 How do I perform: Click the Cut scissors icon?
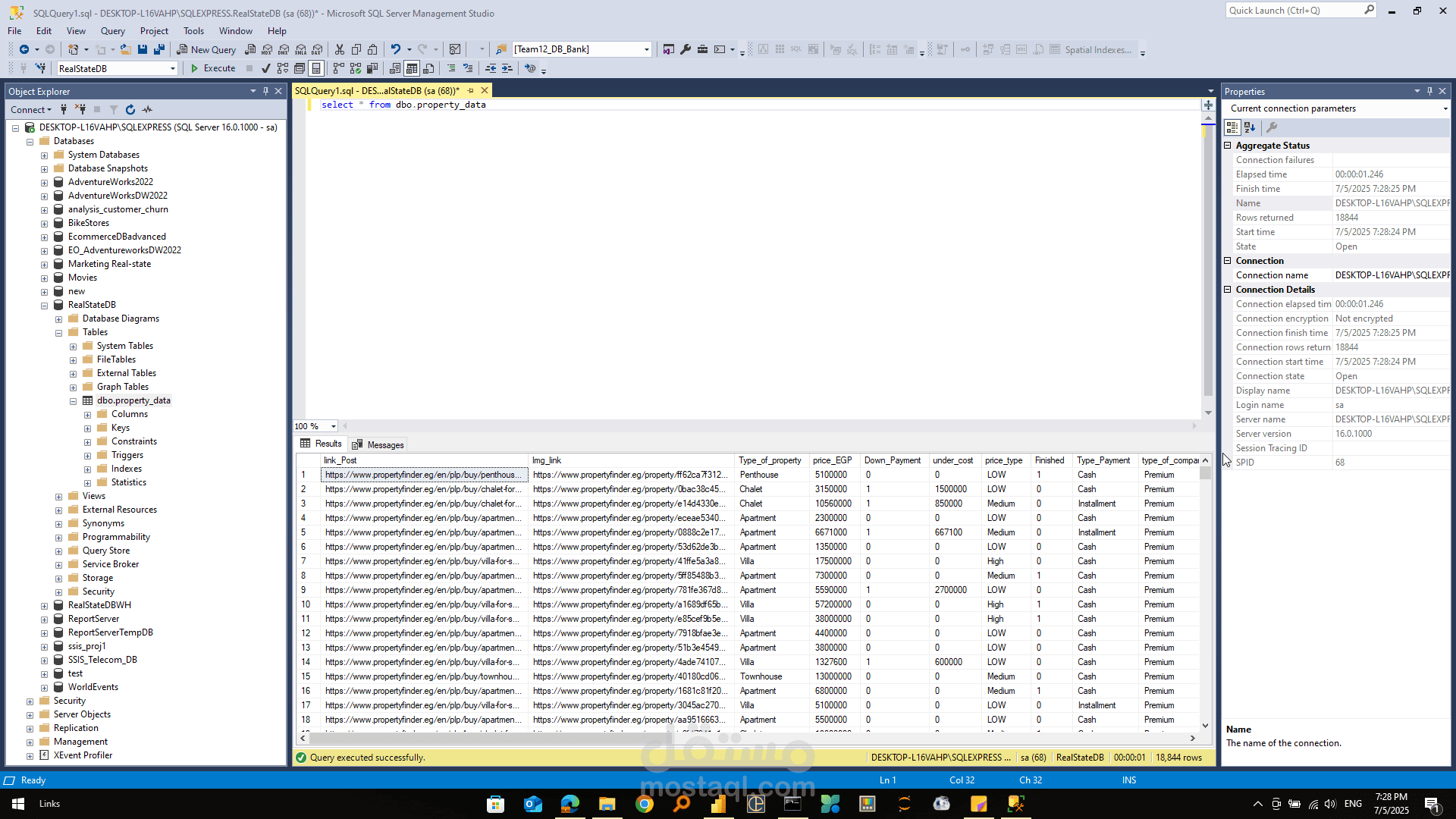point(340,49)
